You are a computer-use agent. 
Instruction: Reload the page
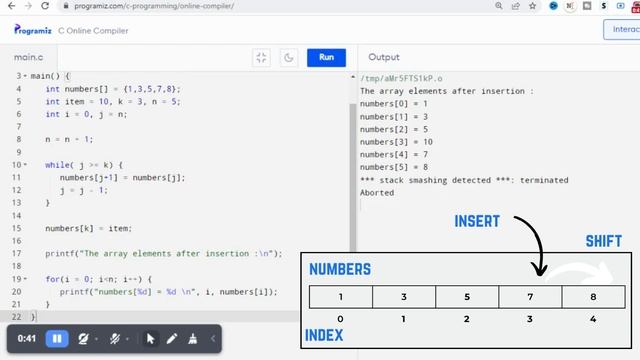(x=45, y=6)
